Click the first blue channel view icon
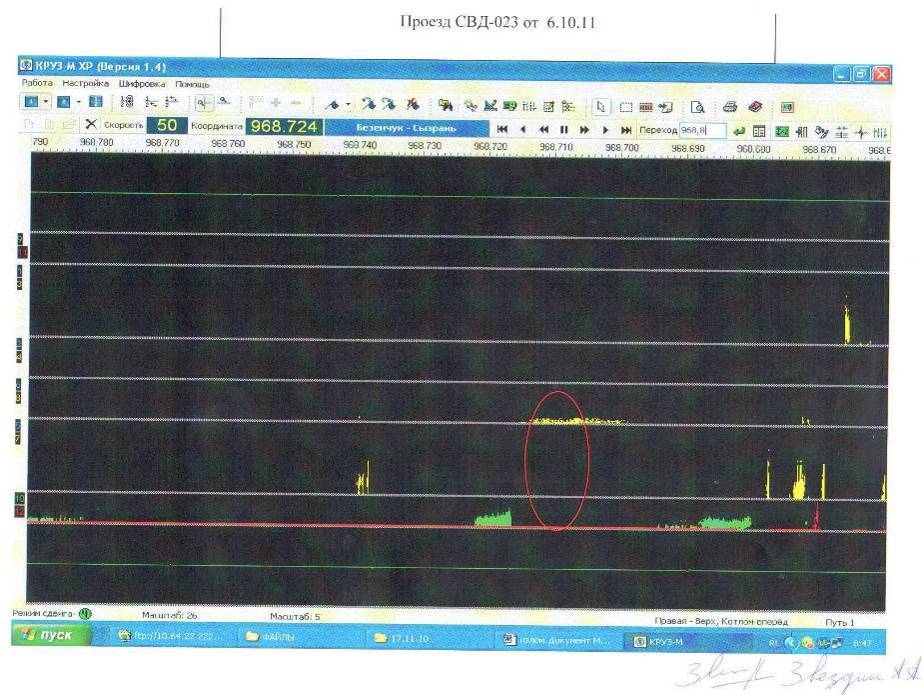This screenshot has height=695, width=923. point(31,102)
